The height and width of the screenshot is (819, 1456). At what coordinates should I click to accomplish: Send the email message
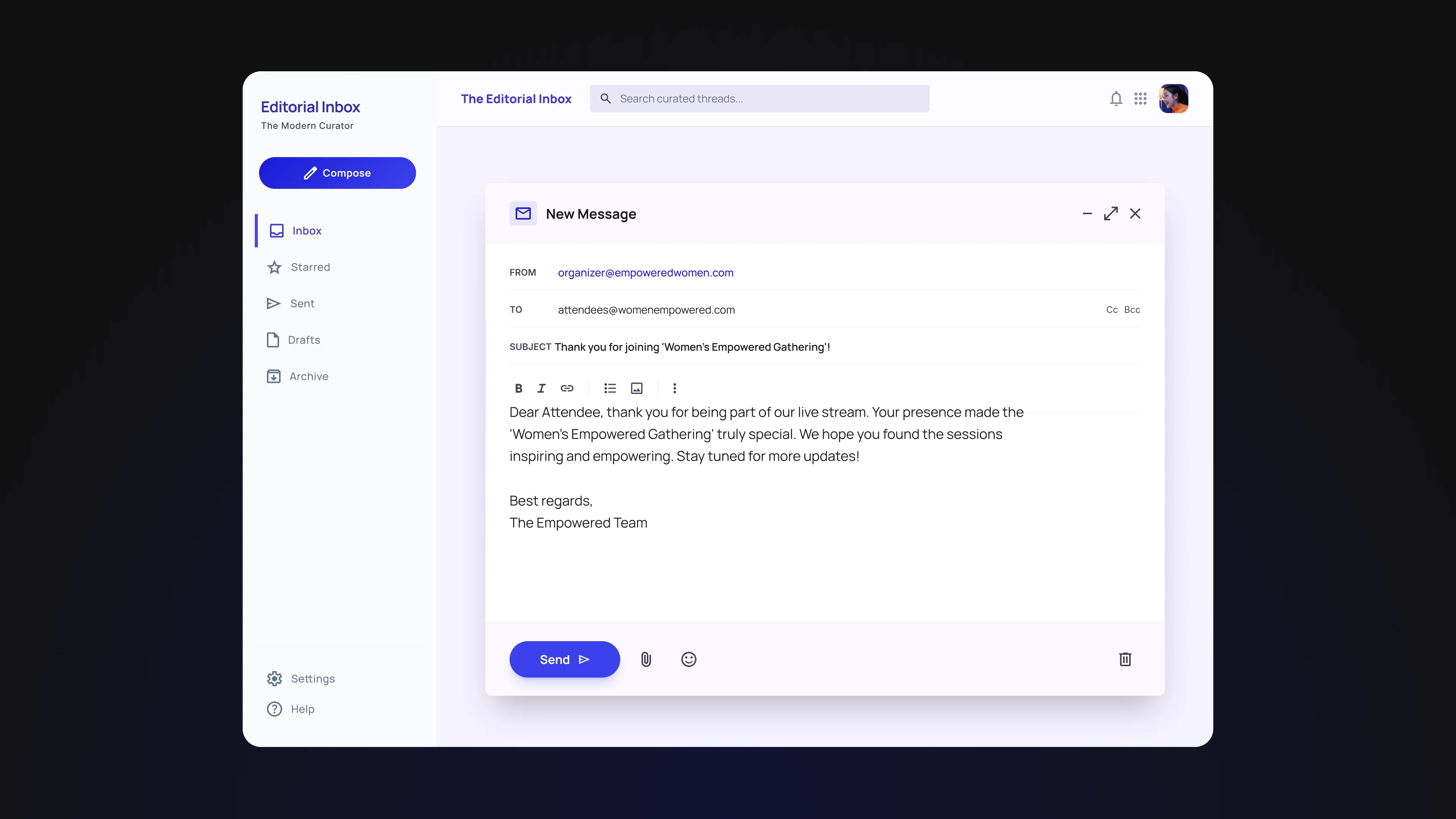pyautogui.click(x=564, y=660)
